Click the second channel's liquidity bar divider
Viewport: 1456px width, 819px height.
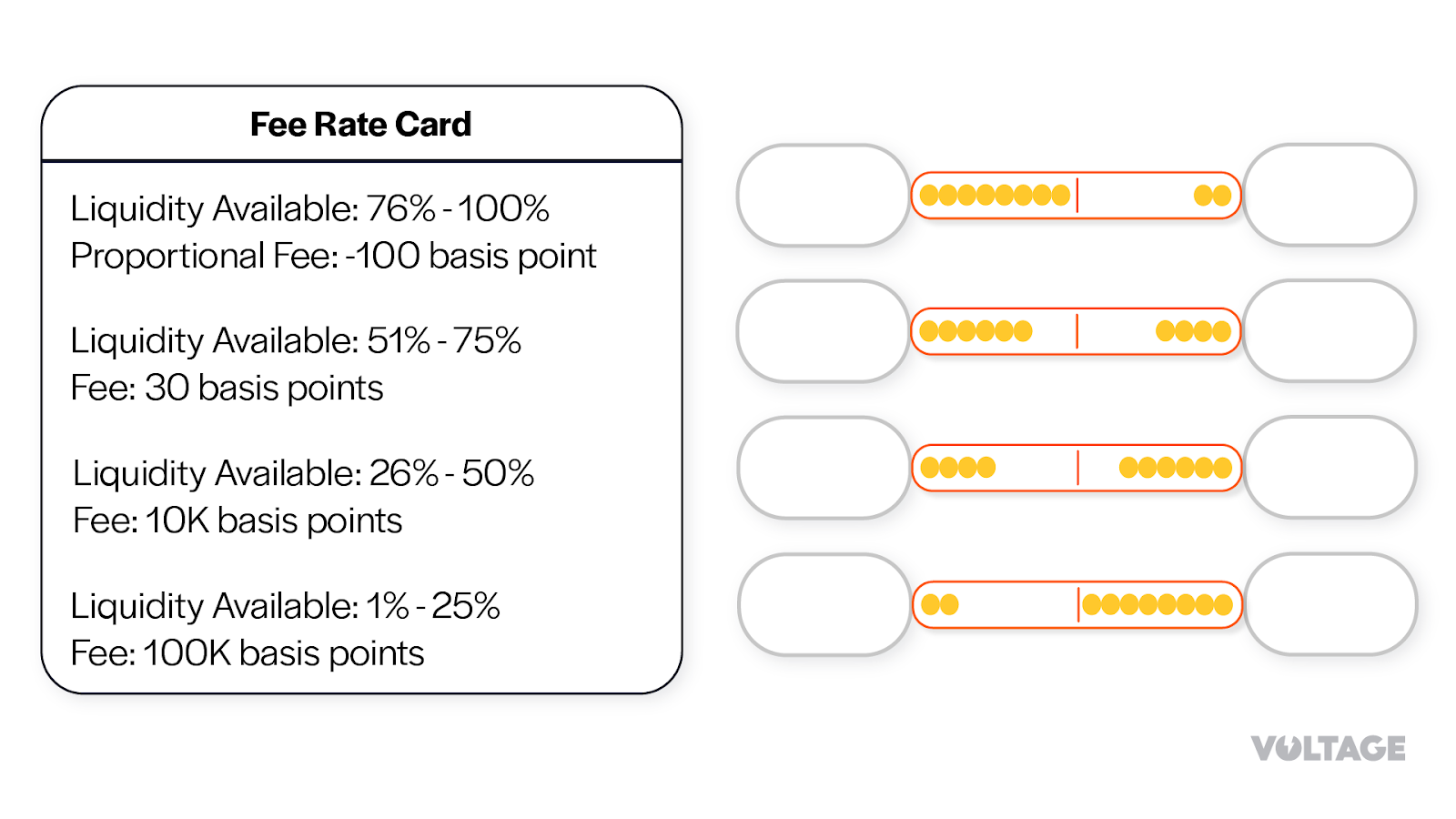point(1077,331)
